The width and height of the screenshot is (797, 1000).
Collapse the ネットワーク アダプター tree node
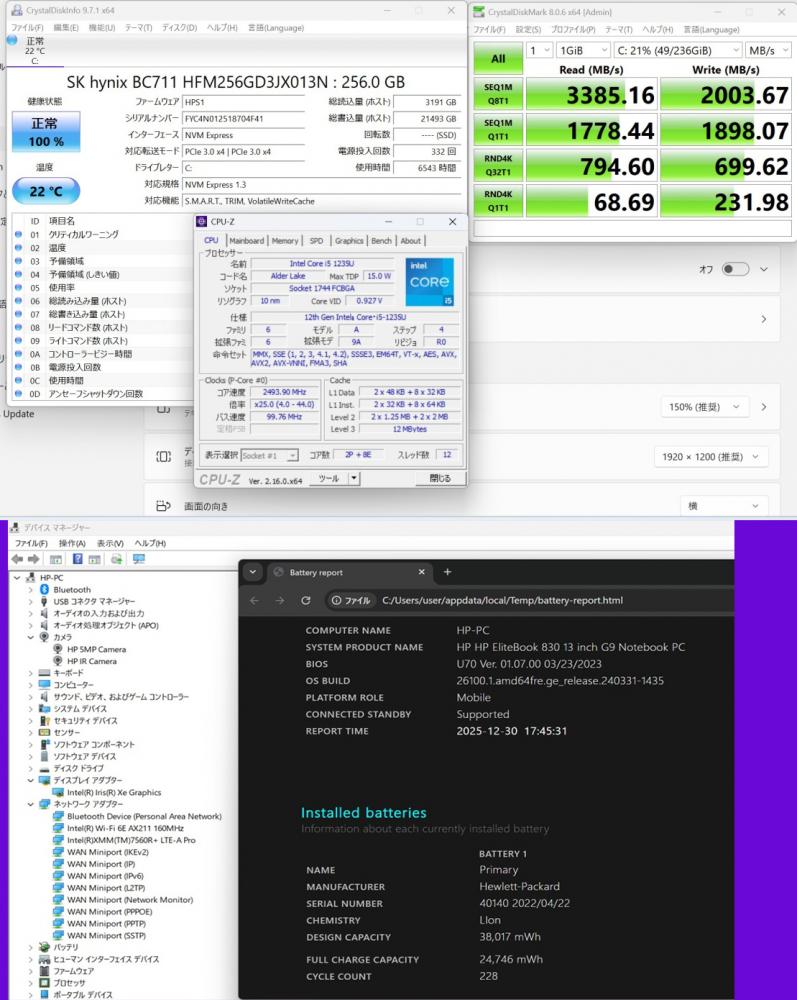(31, 804)
